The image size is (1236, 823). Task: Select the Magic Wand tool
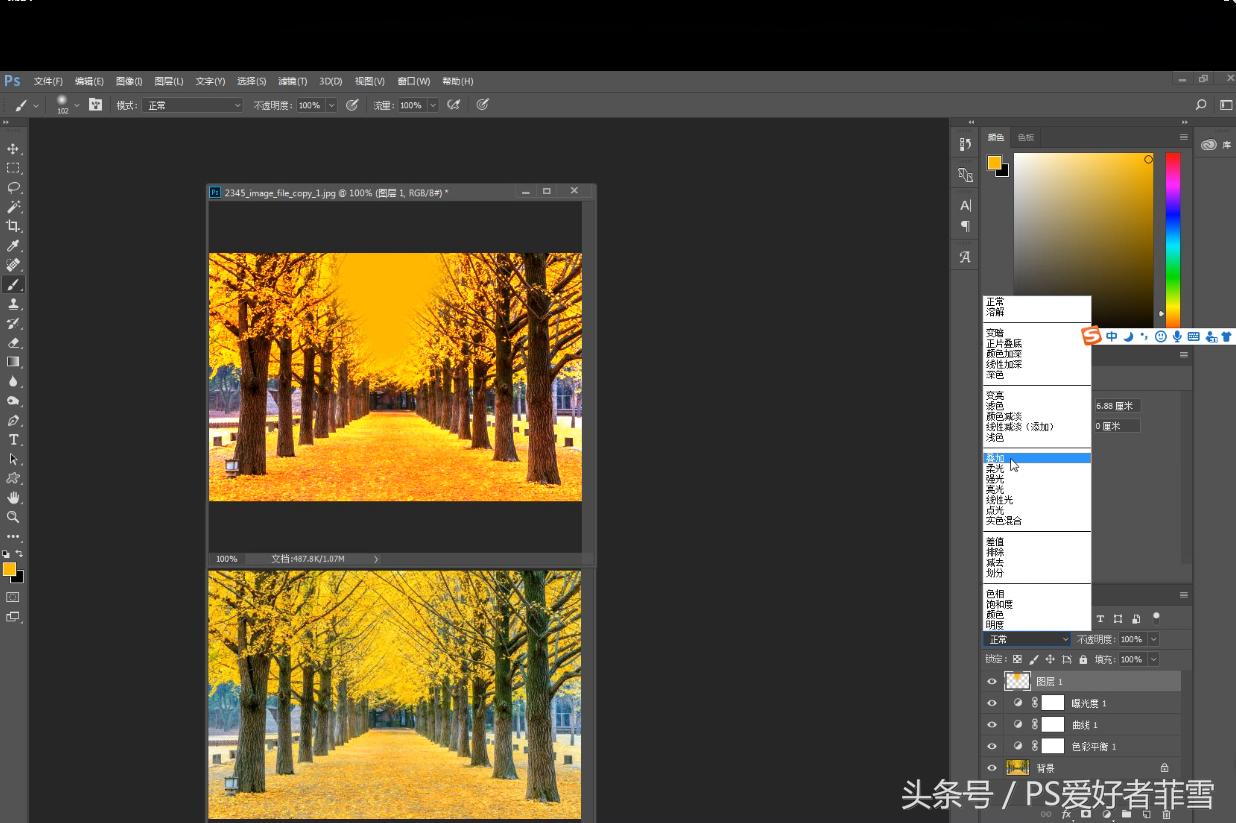pyautogui.click(x=13, y=207)
